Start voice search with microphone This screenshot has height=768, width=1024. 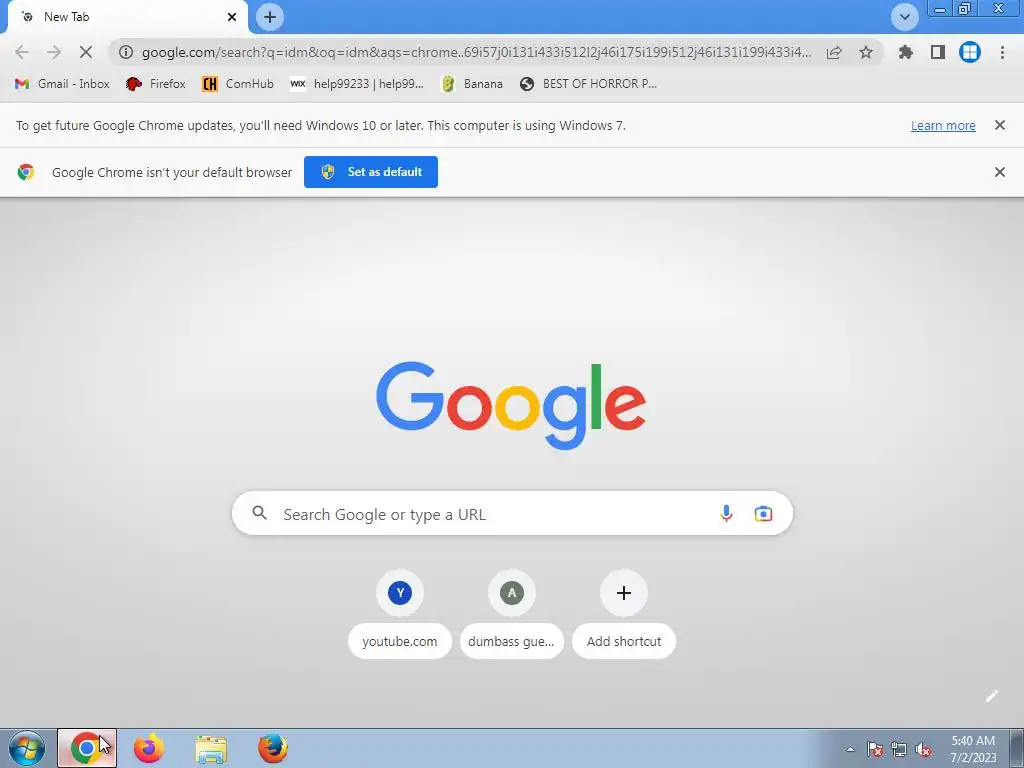726,513
